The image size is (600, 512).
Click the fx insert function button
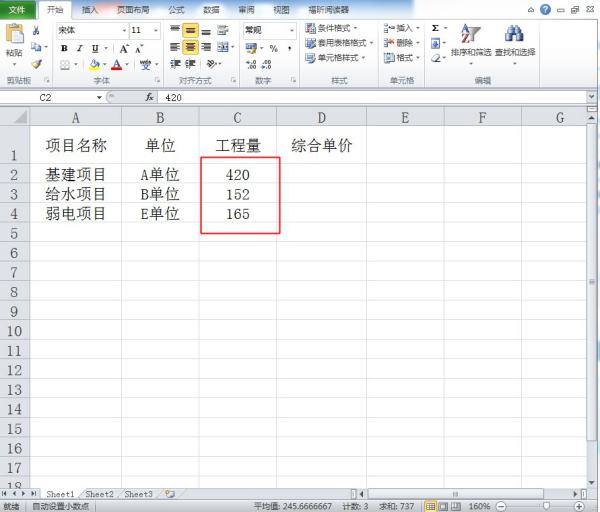point(149,98)
